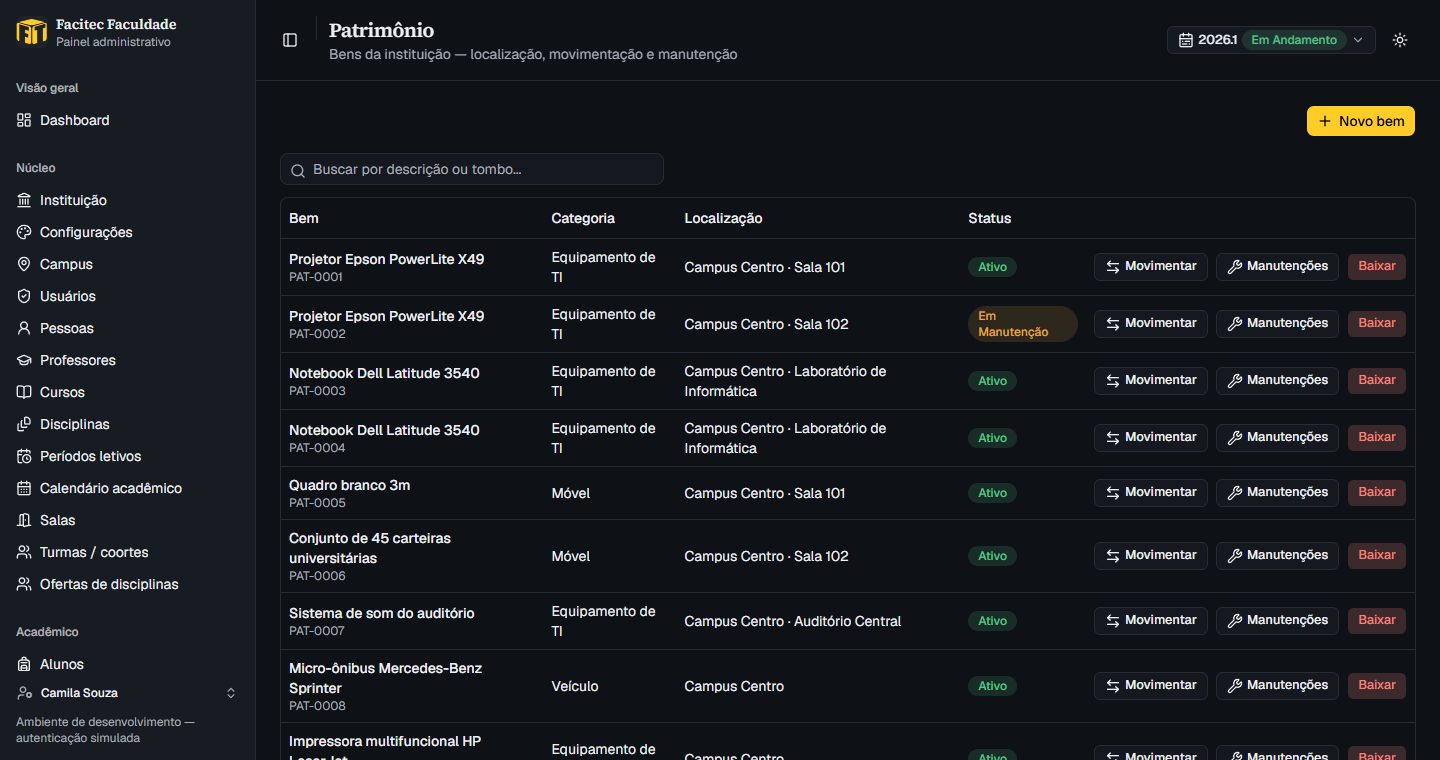Screen dimensions: 1440x760
Task: Movimentar the Micro-ônibus Mercedes-Benz Sprinter
Action: pyautogui.click(x=1151, y=685)
